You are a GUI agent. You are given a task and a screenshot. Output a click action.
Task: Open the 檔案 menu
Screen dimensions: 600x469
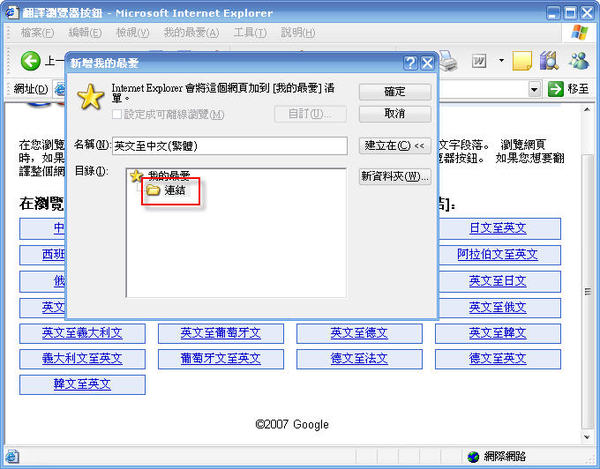pyautogui.click(x=37, y=33)
